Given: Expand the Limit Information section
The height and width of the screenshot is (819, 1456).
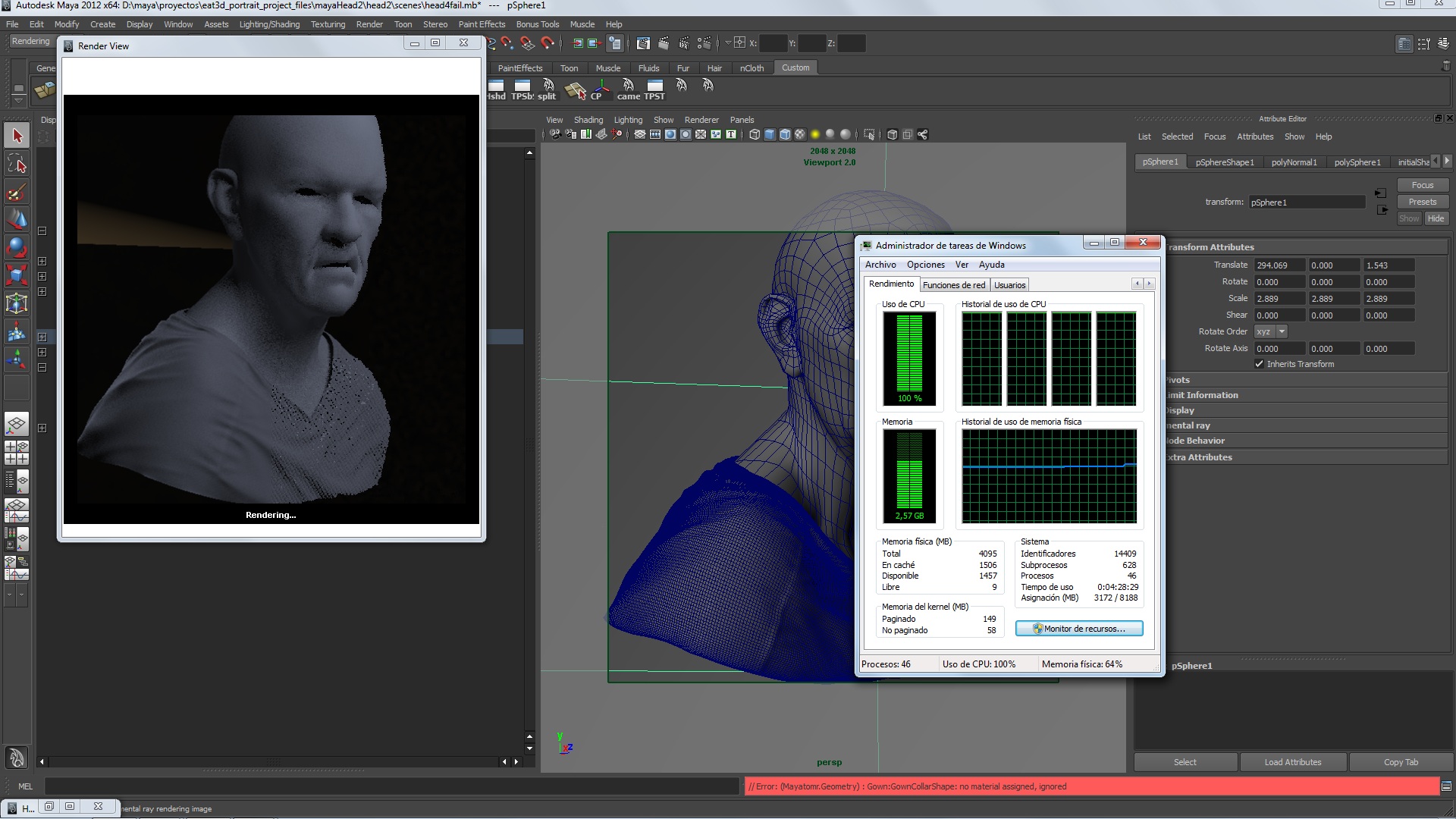Looking at the screenshot, I should click(1202, 395).
